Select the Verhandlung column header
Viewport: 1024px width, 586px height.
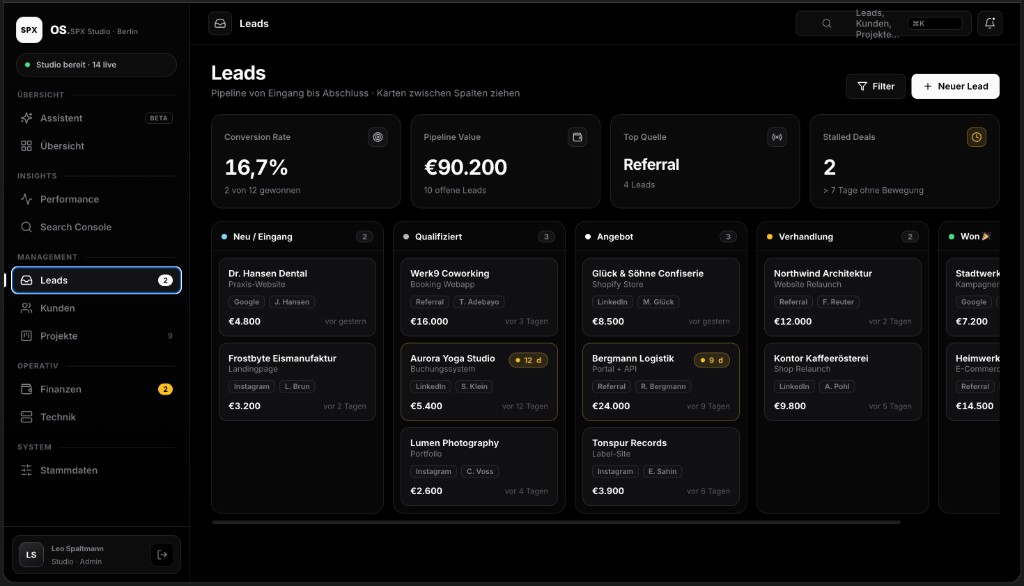pos(842,236)
